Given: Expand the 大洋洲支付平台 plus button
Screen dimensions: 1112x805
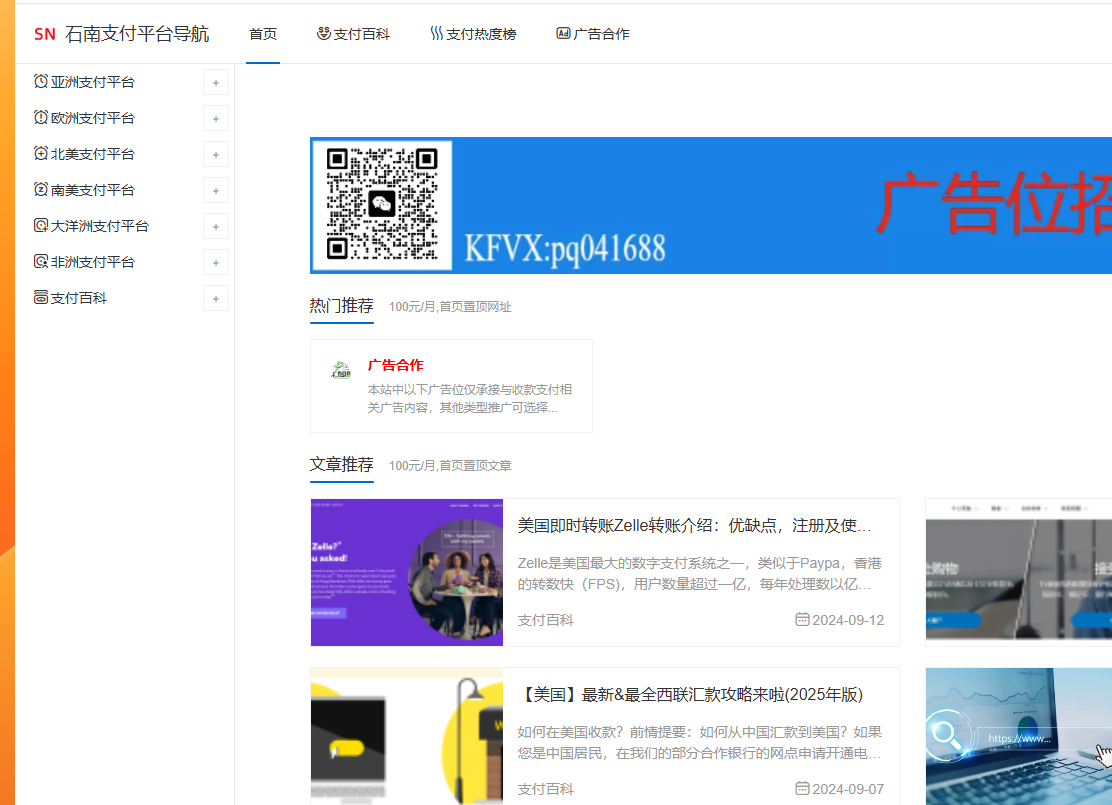Looking at the screenshot, I should pos(216,227).
